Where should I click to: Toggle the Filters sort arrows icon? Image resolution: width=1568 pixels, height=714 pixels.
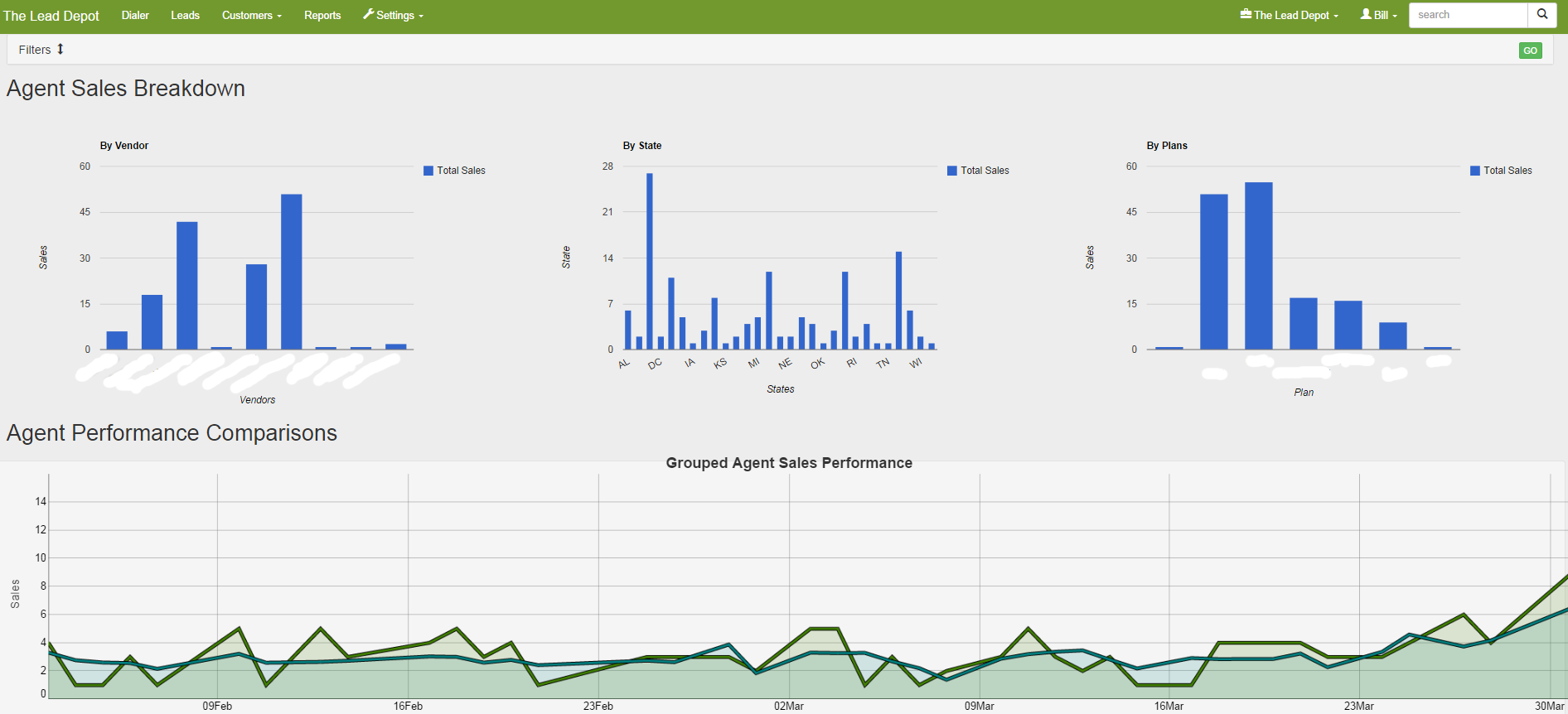coord(60,50)
